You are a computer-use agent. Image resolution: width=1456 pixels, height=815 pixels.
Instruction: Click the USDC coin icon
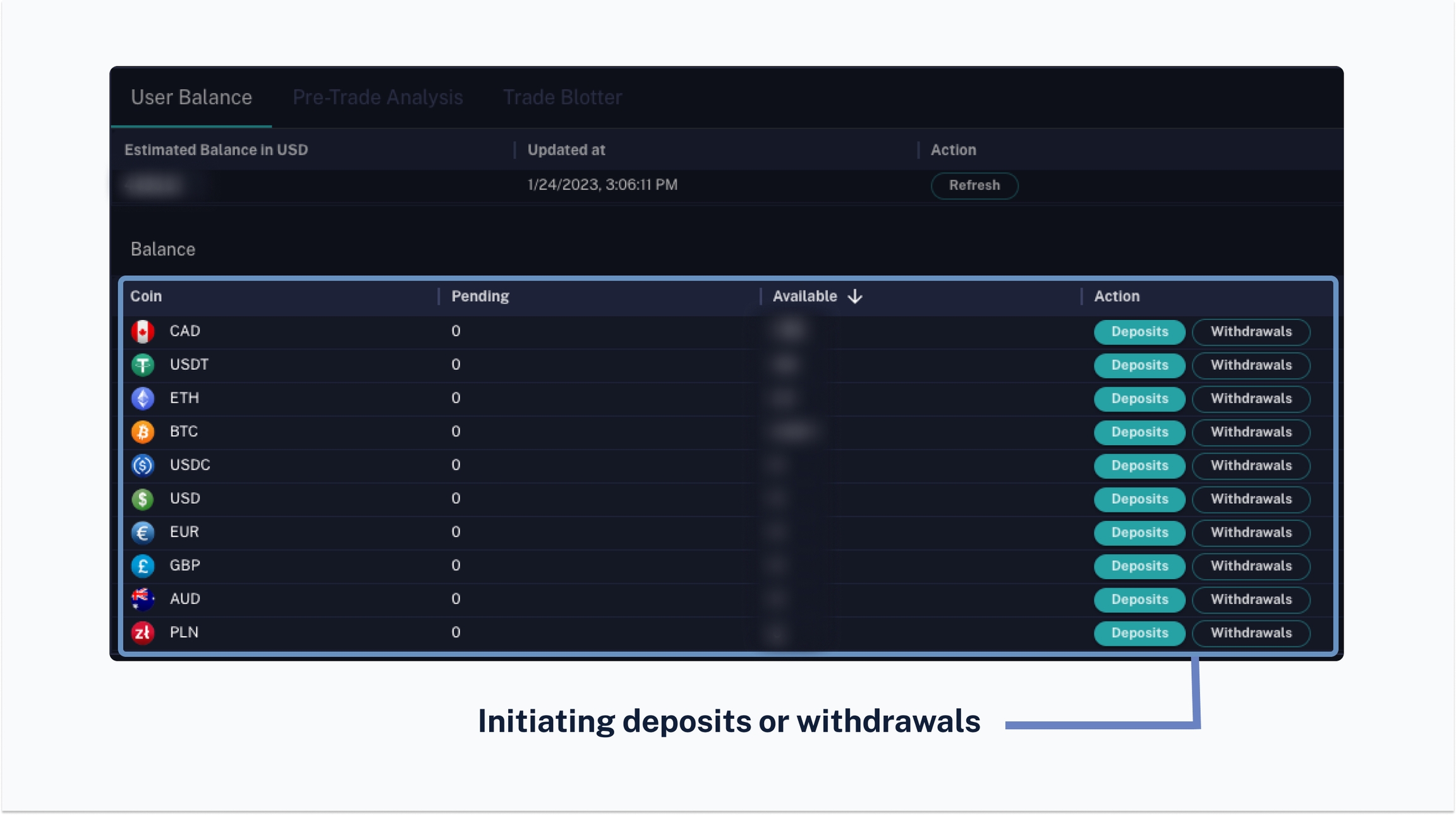pos(143,465)
